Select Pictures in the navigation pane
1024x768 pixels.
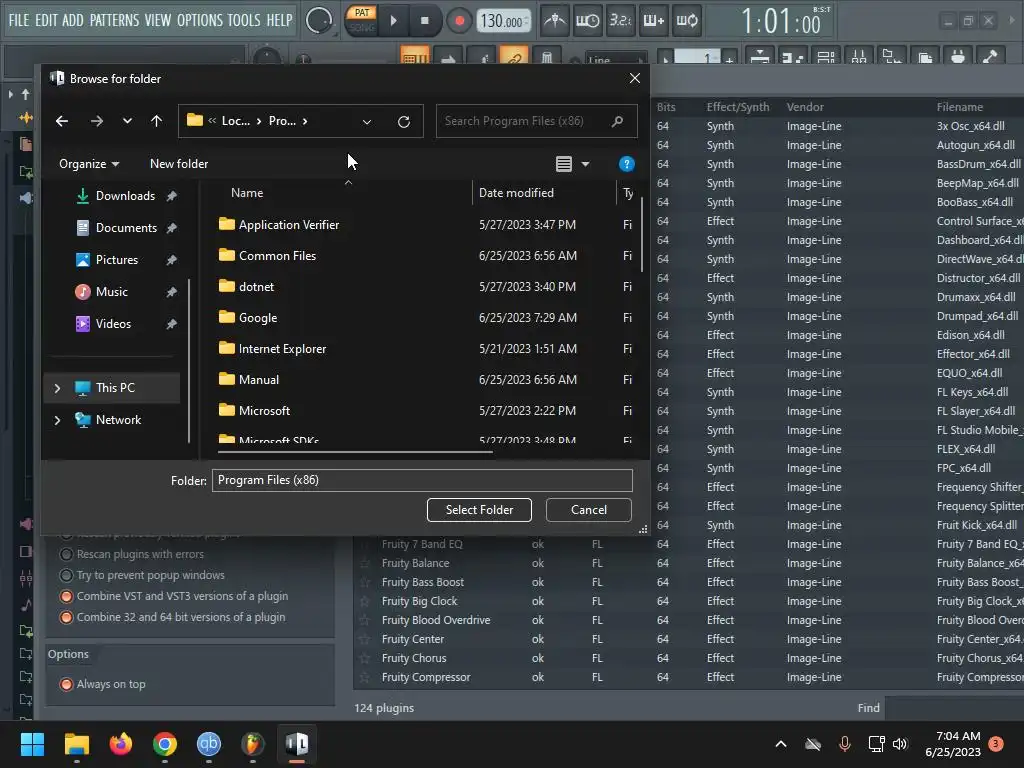point(117,260)
